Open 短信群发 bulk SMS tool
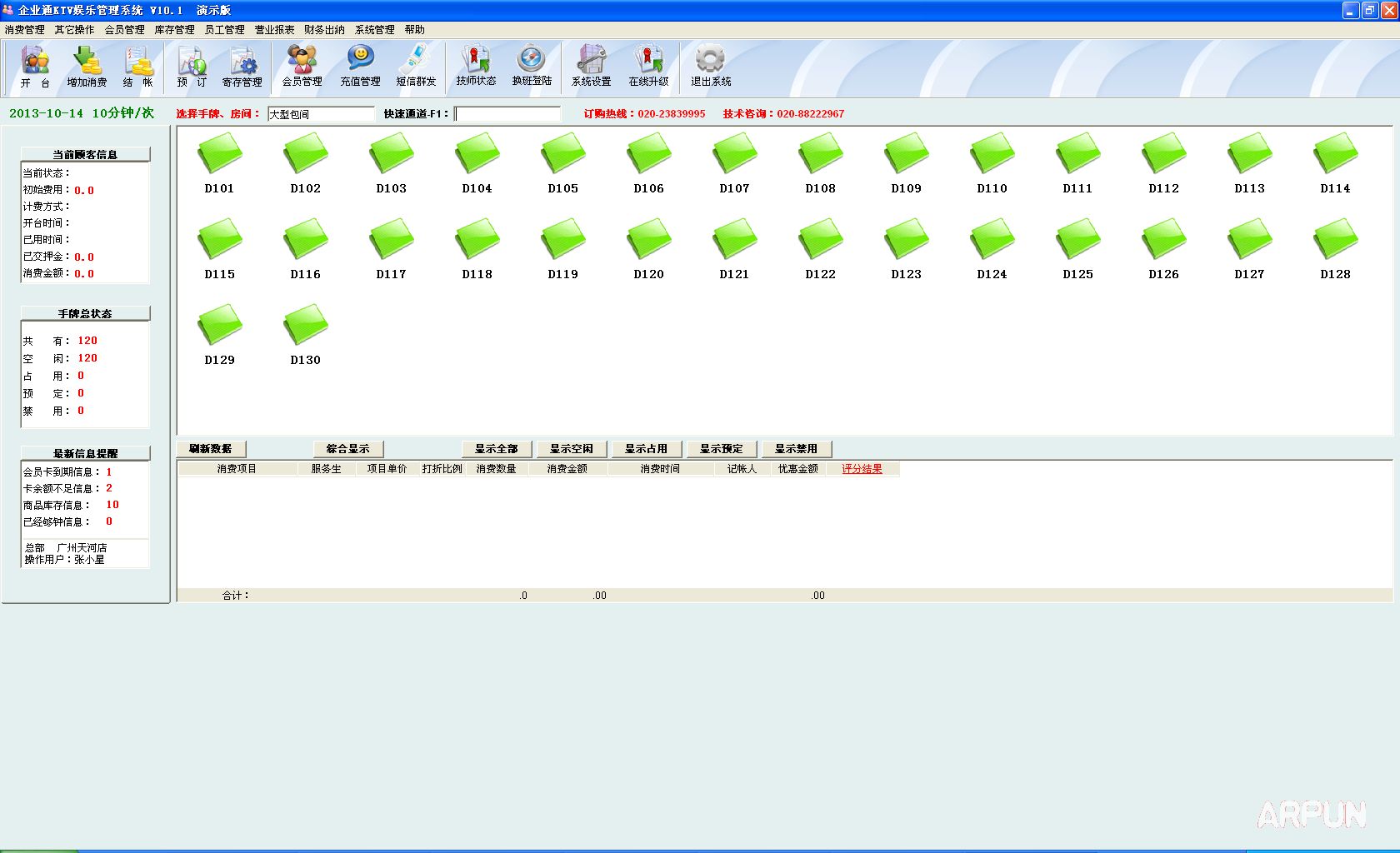This screenshot has width=1400, height=853. click(x=416, y=67)
